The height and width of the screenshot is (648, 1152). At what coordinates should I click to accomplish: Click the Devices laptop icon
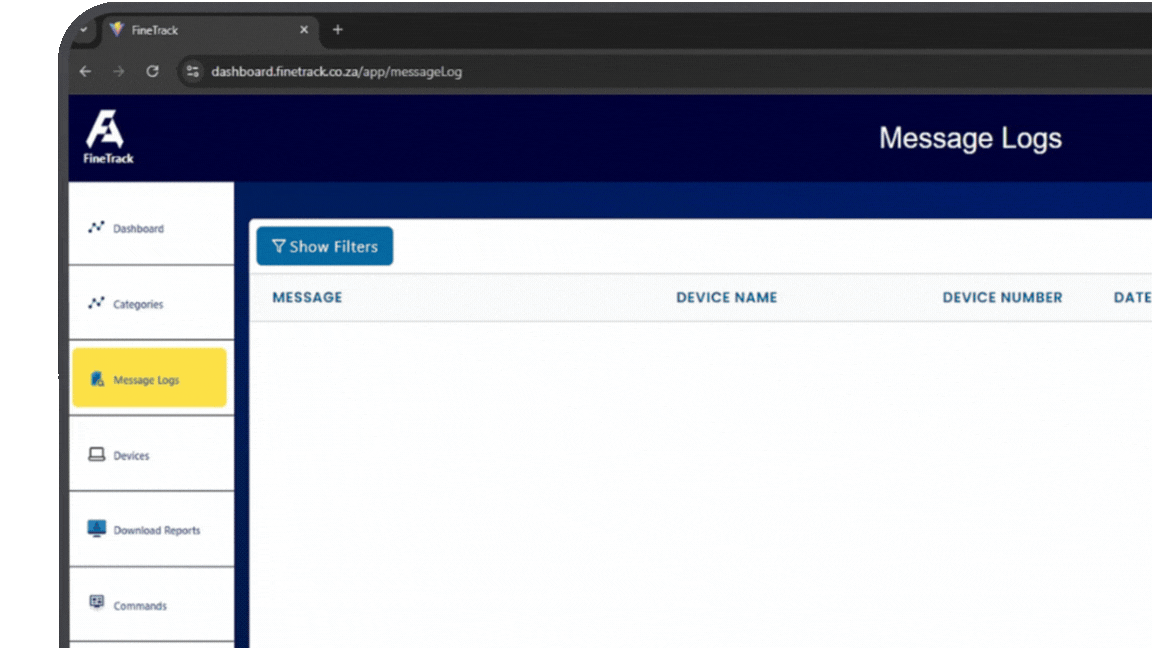pos(96,454)
